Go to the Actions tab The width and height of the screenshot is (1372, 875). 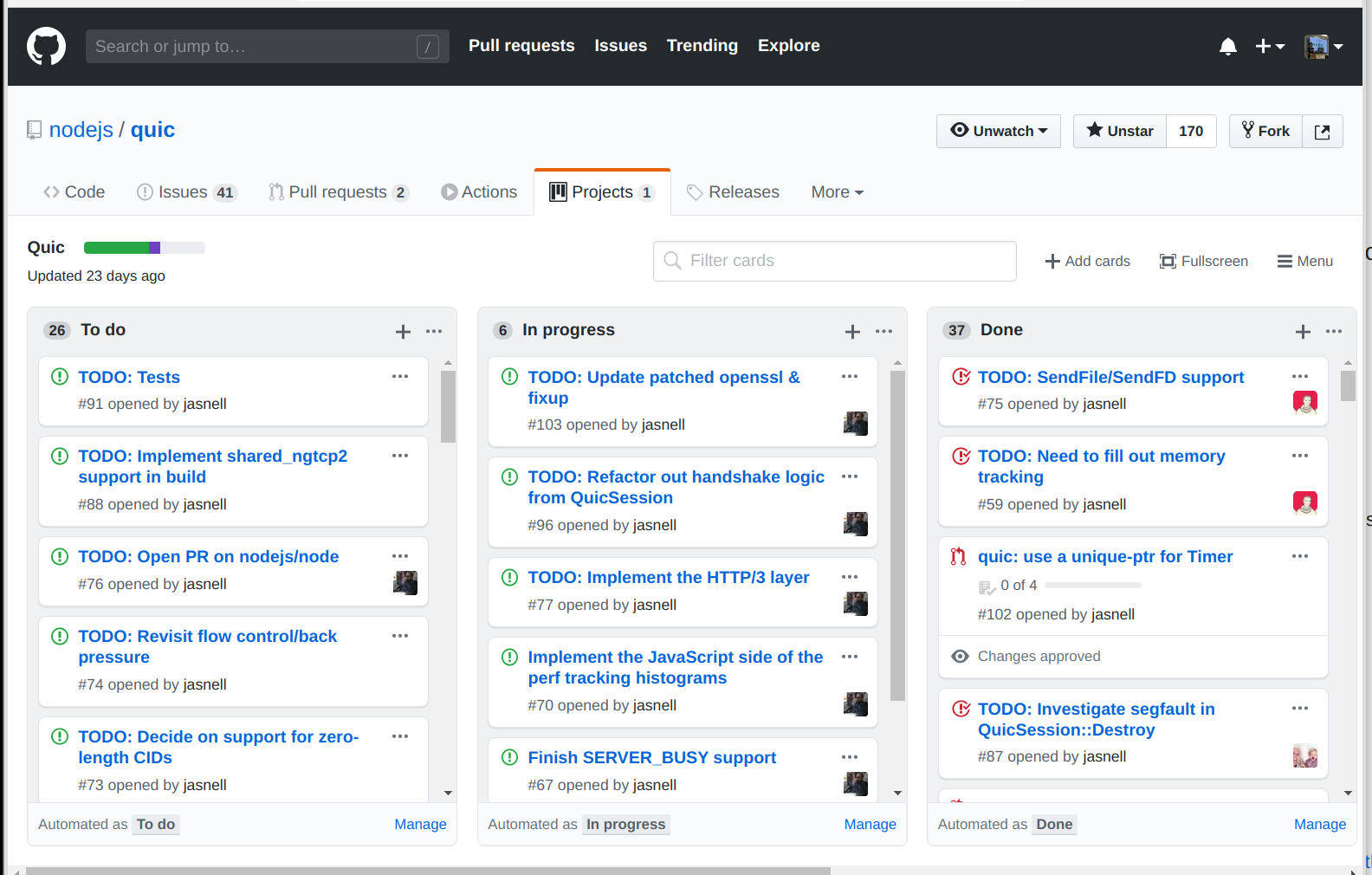coord(479,192)
